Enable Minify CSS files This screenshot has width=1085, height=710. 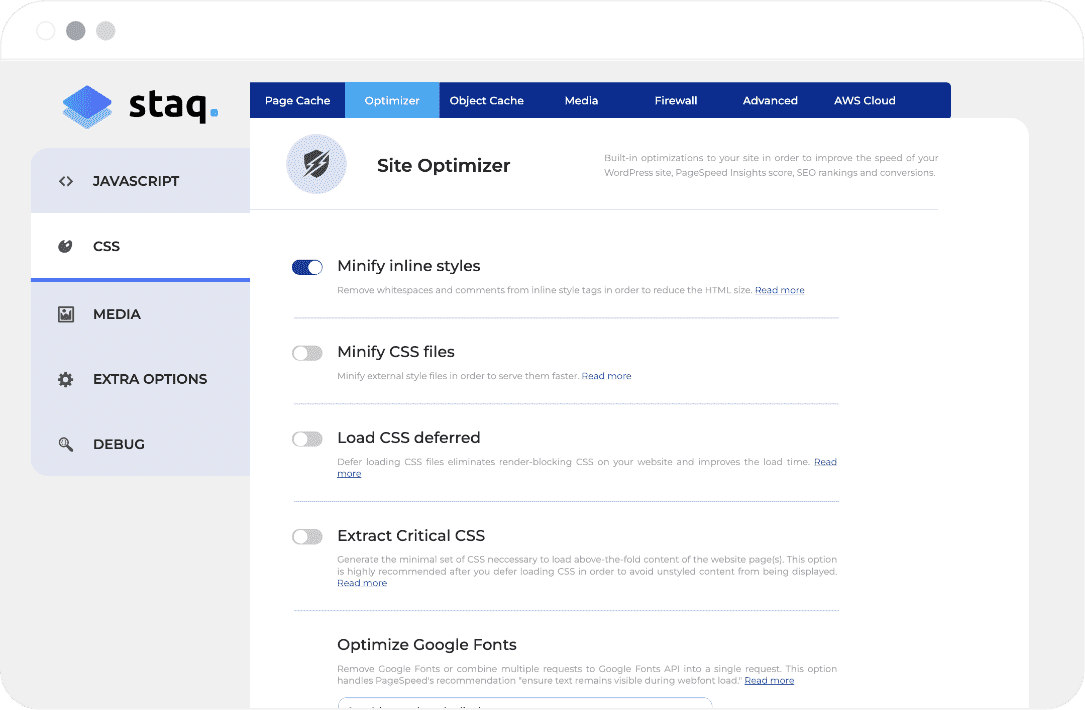[307, 353]
